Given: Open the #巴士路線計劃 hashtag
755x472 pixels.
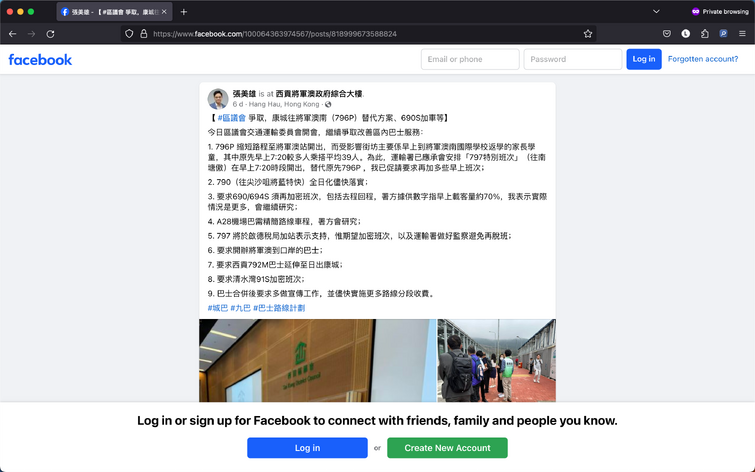Looking at the screenshot, I should pos(279,308).
